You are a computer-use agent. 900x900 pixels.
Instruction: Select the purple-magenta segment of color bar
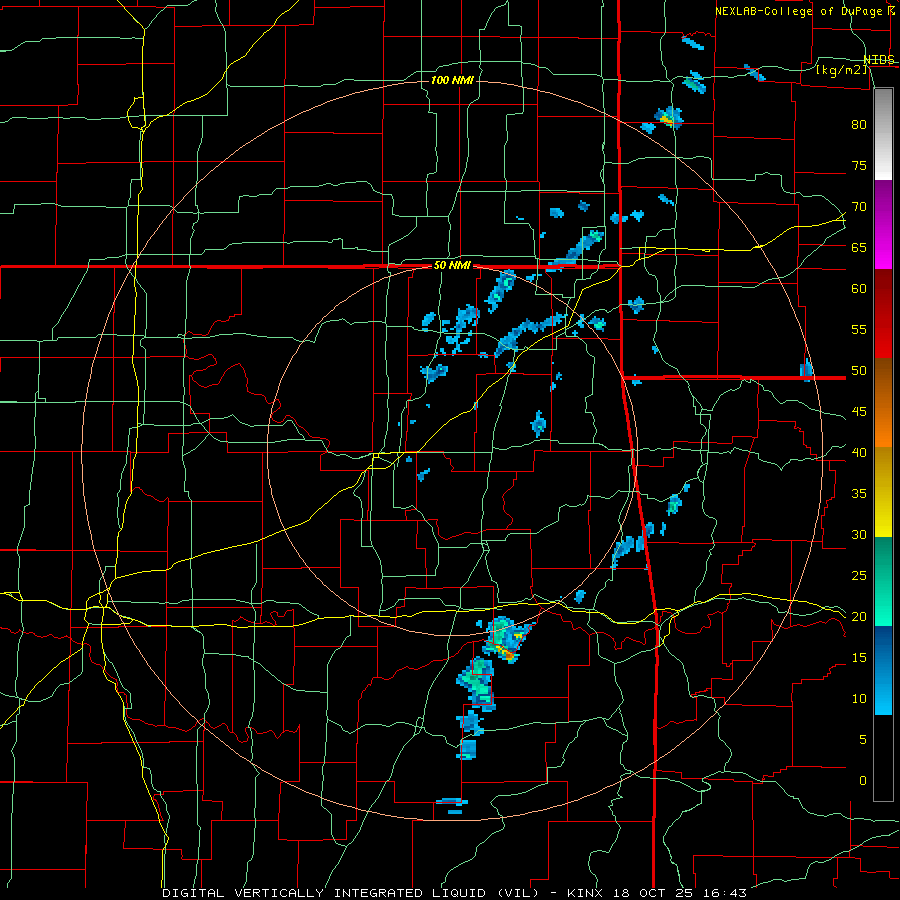883,225
